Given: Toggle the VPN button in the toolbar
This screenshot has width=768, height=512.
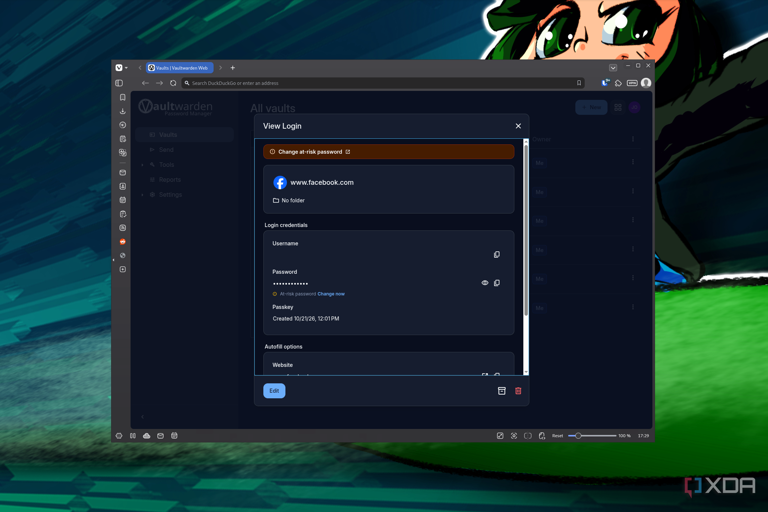Looking at the screenshot, I should (x=632, y=83).
